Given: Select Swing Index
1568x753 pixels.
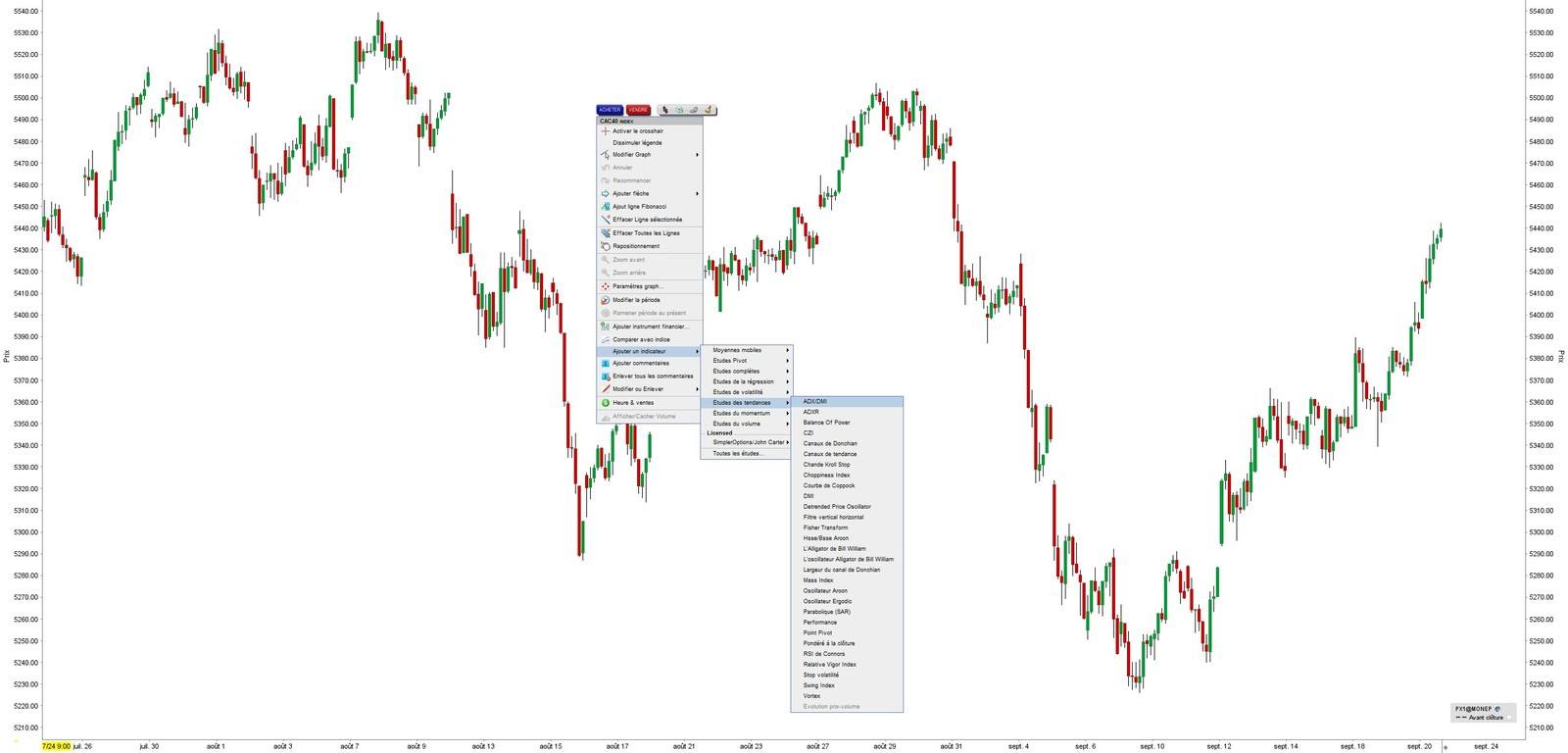Looking at the screenshot, I should pyautogui.click(x=847, y=685).
